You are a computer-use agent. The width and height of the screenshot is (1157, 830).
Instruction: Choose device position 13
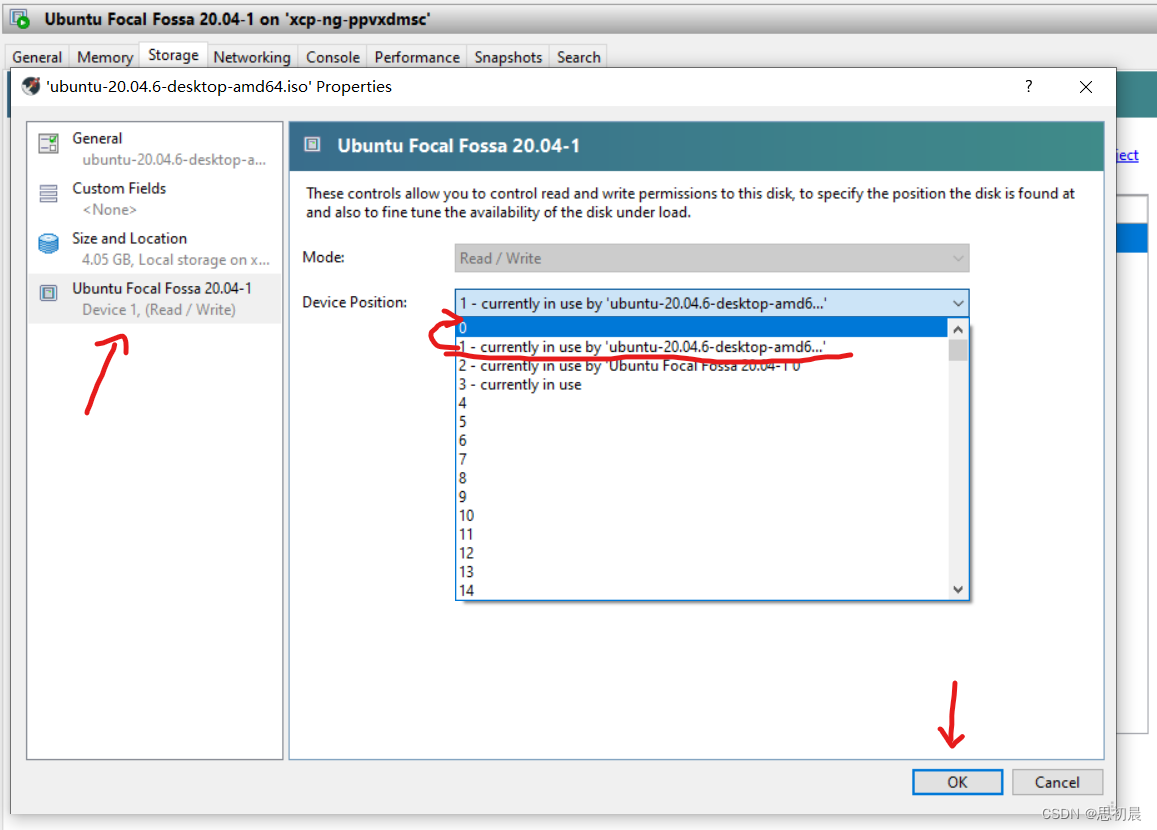click(702, 572)
